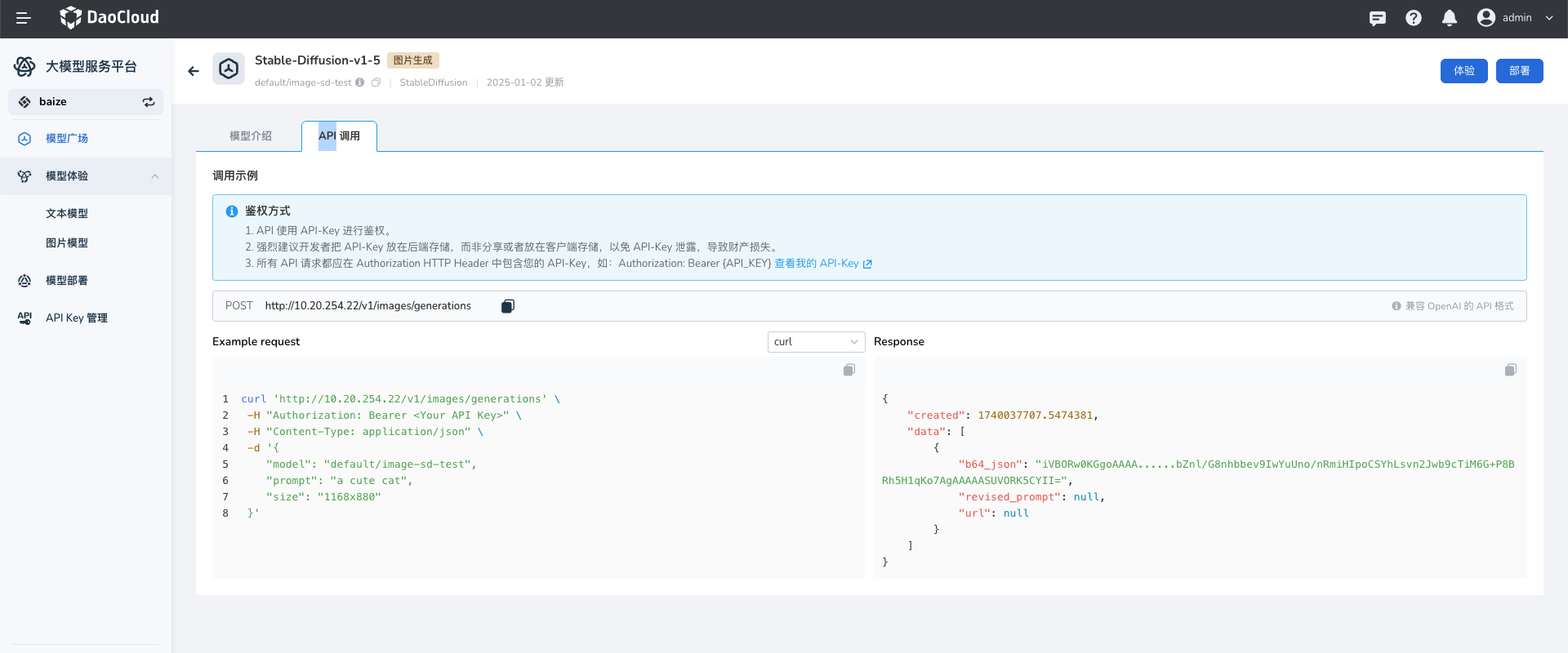Viewport: 1568px width, 653px height.
Task: Click the 鉴权方式 info icon
Action: [x=232, y=211]
